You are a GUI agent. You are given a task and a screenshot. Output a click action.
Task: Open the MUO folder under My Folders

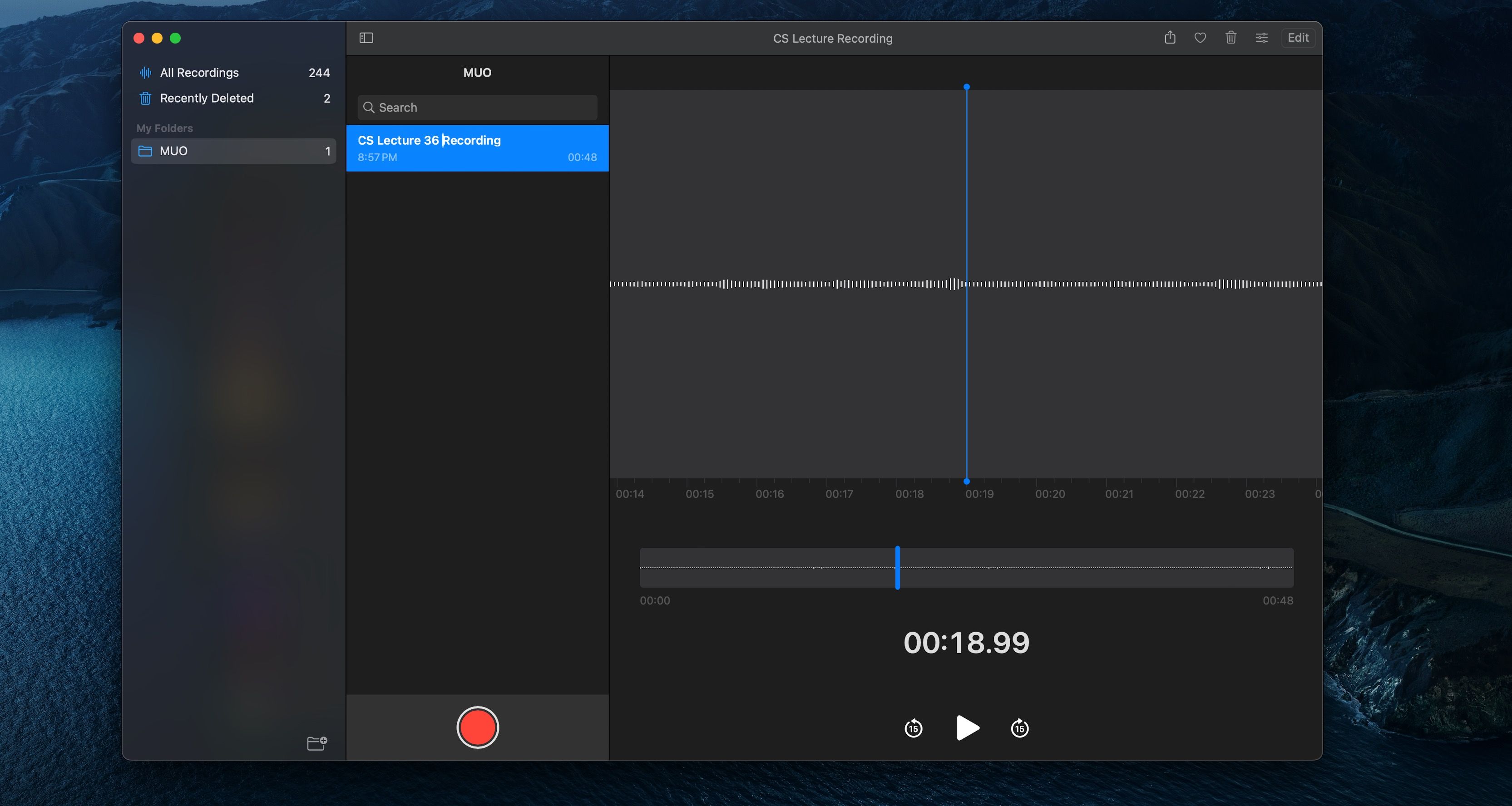tap(174, 151)
